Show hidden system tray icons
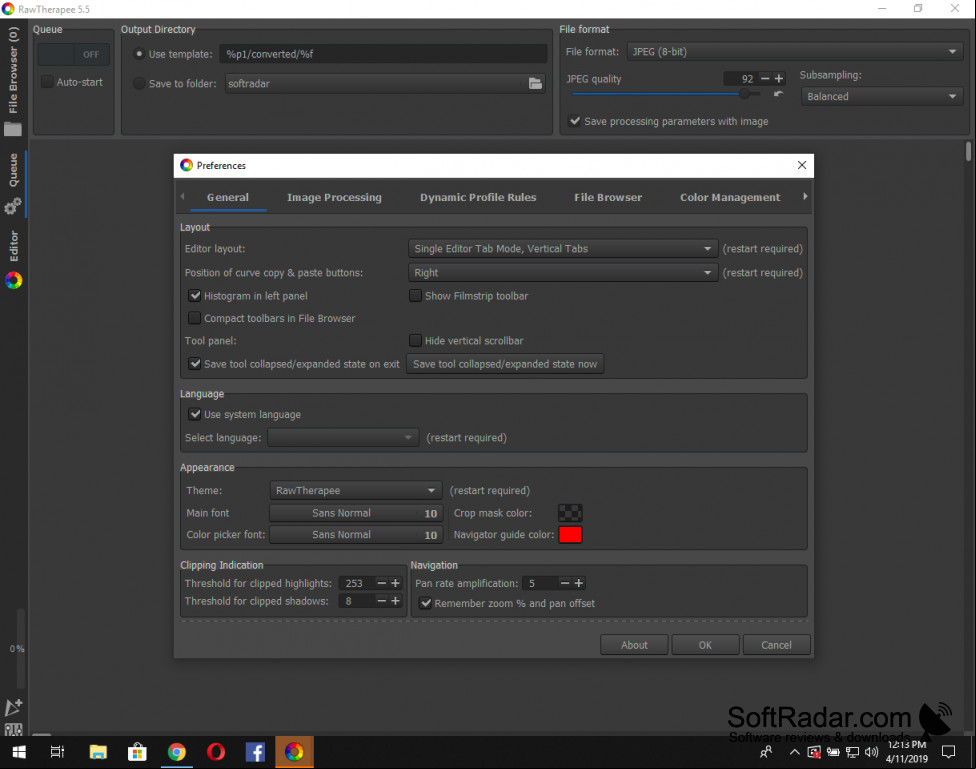Viewport: 976px width, 769px height. pos(795,752)
